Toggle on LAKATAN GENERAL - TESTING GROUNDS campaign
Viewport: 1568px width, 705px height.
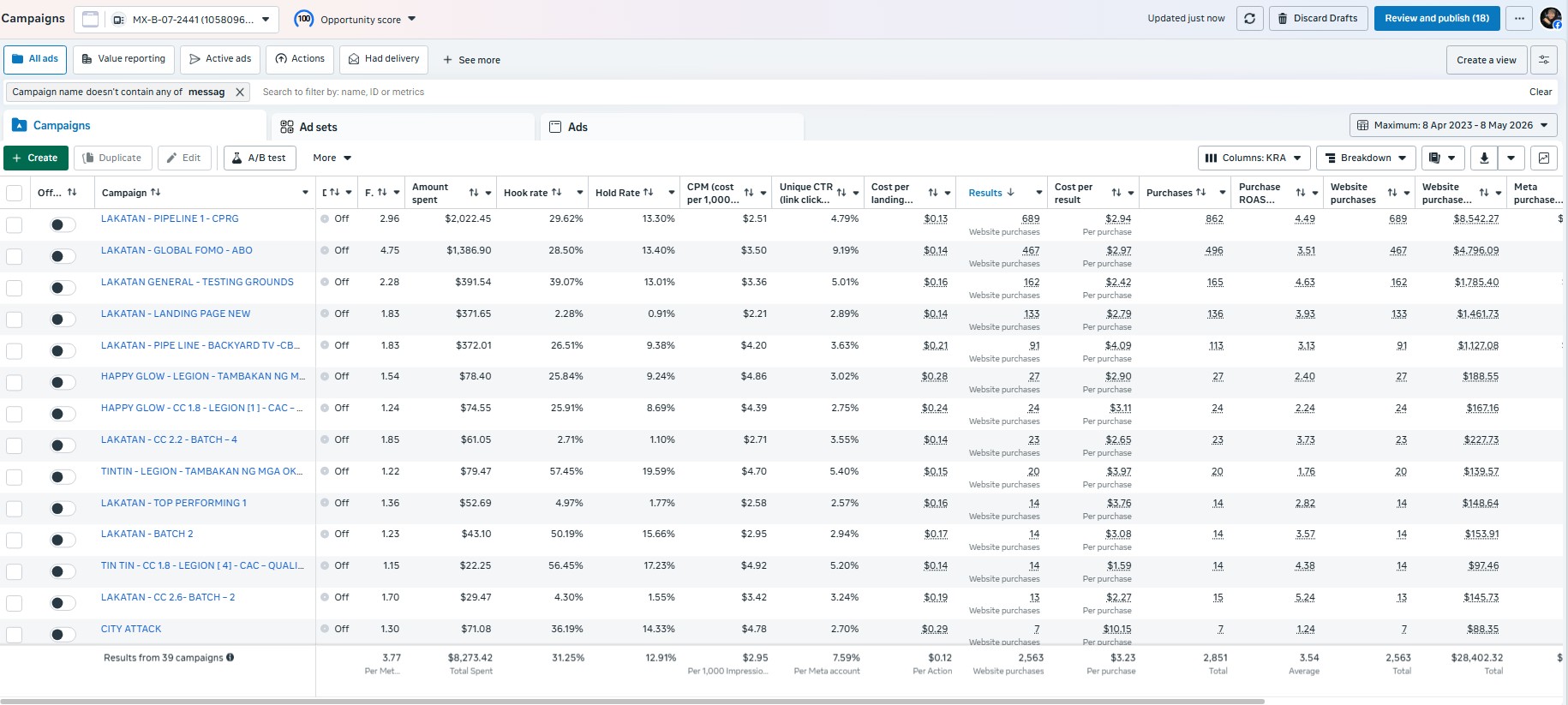tap(62, 288)
